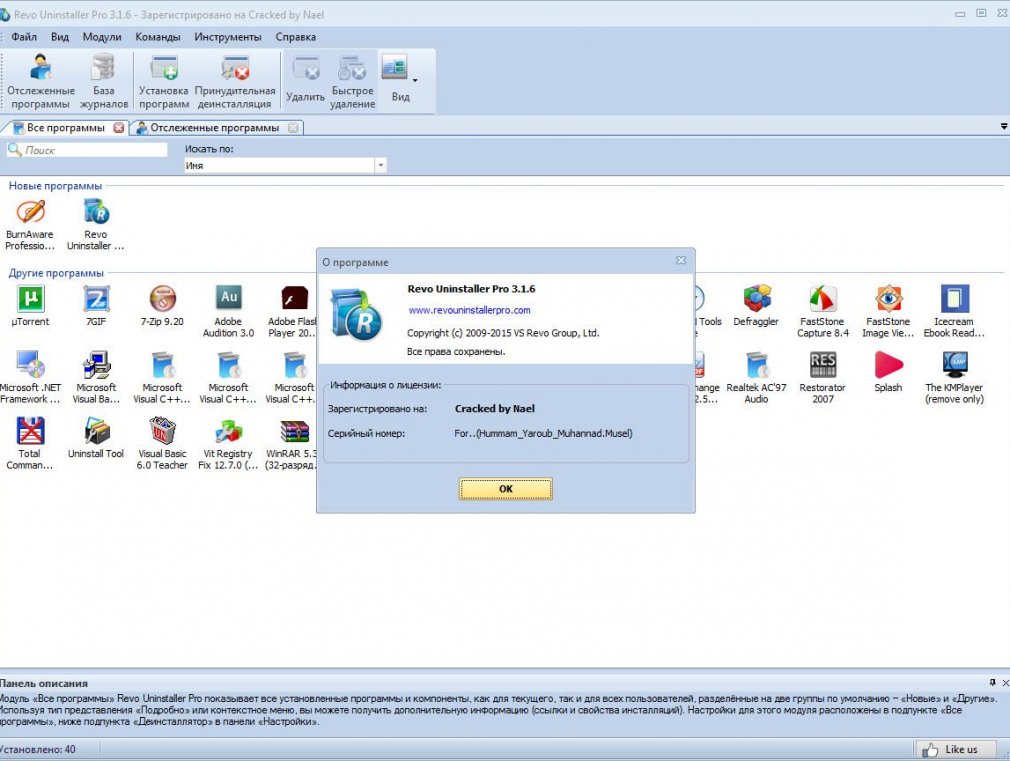
Task: Switch to Все программы tab
Action: tap(65, 128)
